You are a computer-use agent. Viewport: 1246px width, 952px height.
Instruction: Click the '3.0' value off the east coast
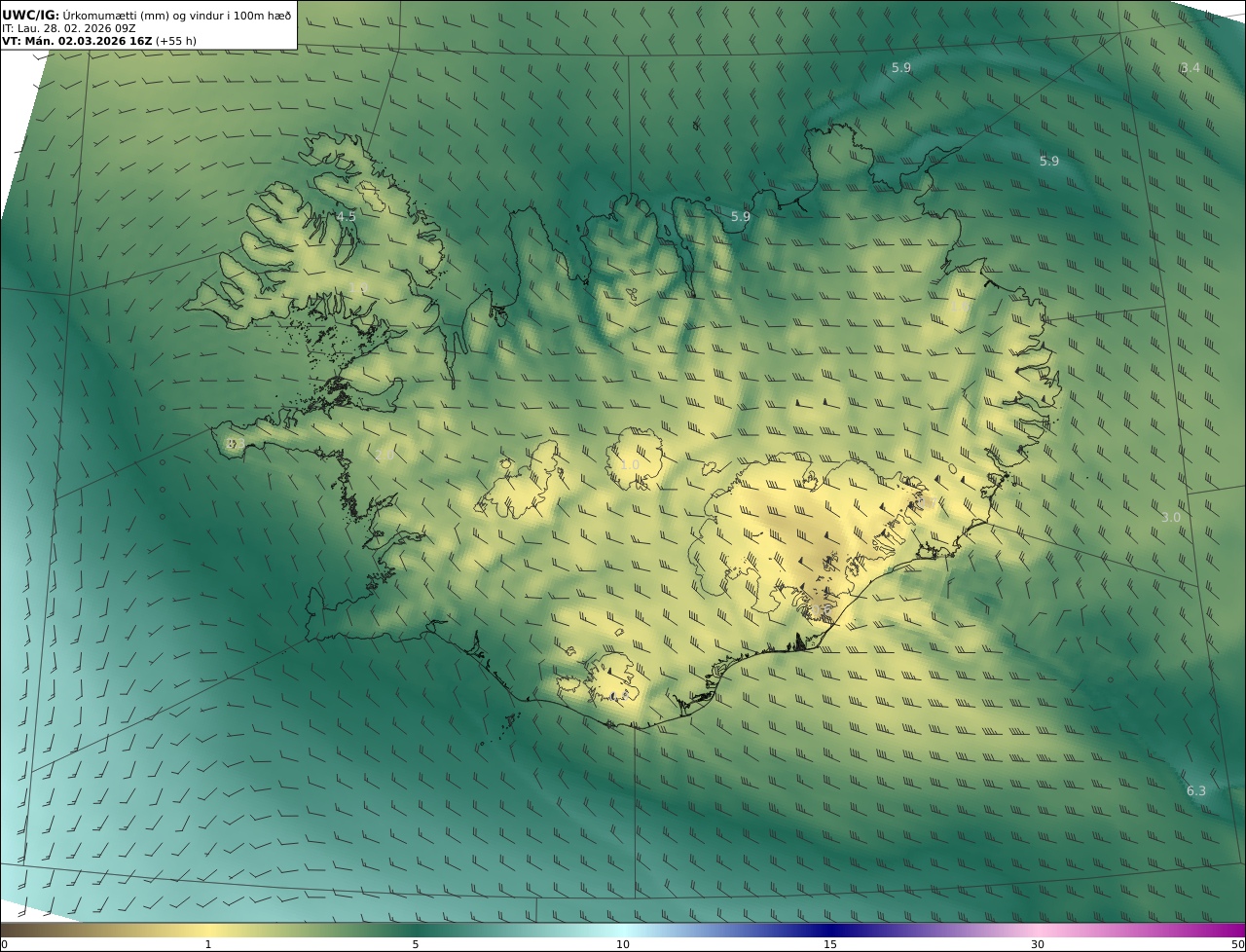[1170, 517]
